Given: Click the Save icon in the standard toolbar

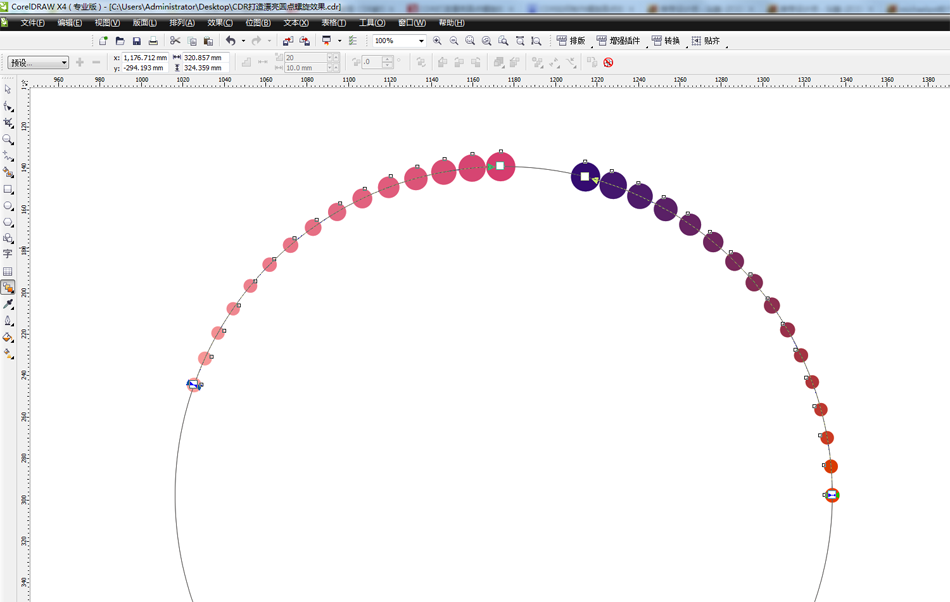Looking at the screenshot, I should (x=136, y=41).
